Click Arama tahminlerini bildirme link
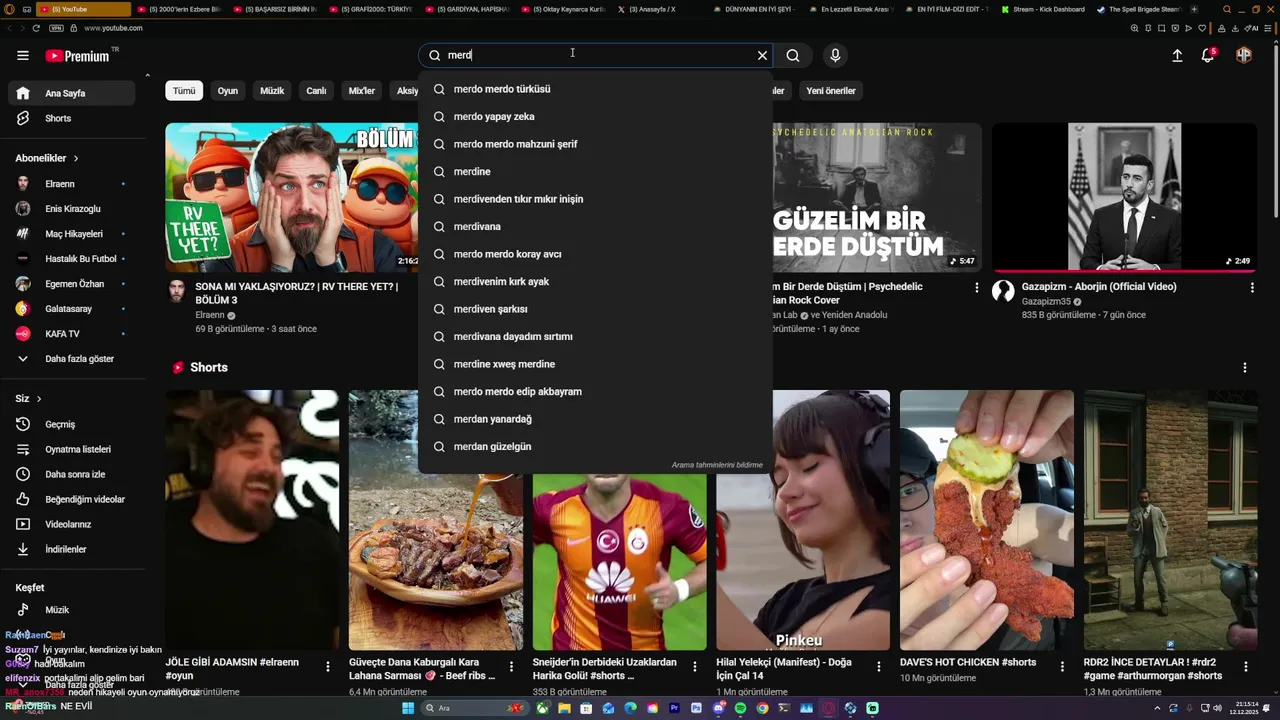 [717, 465]
